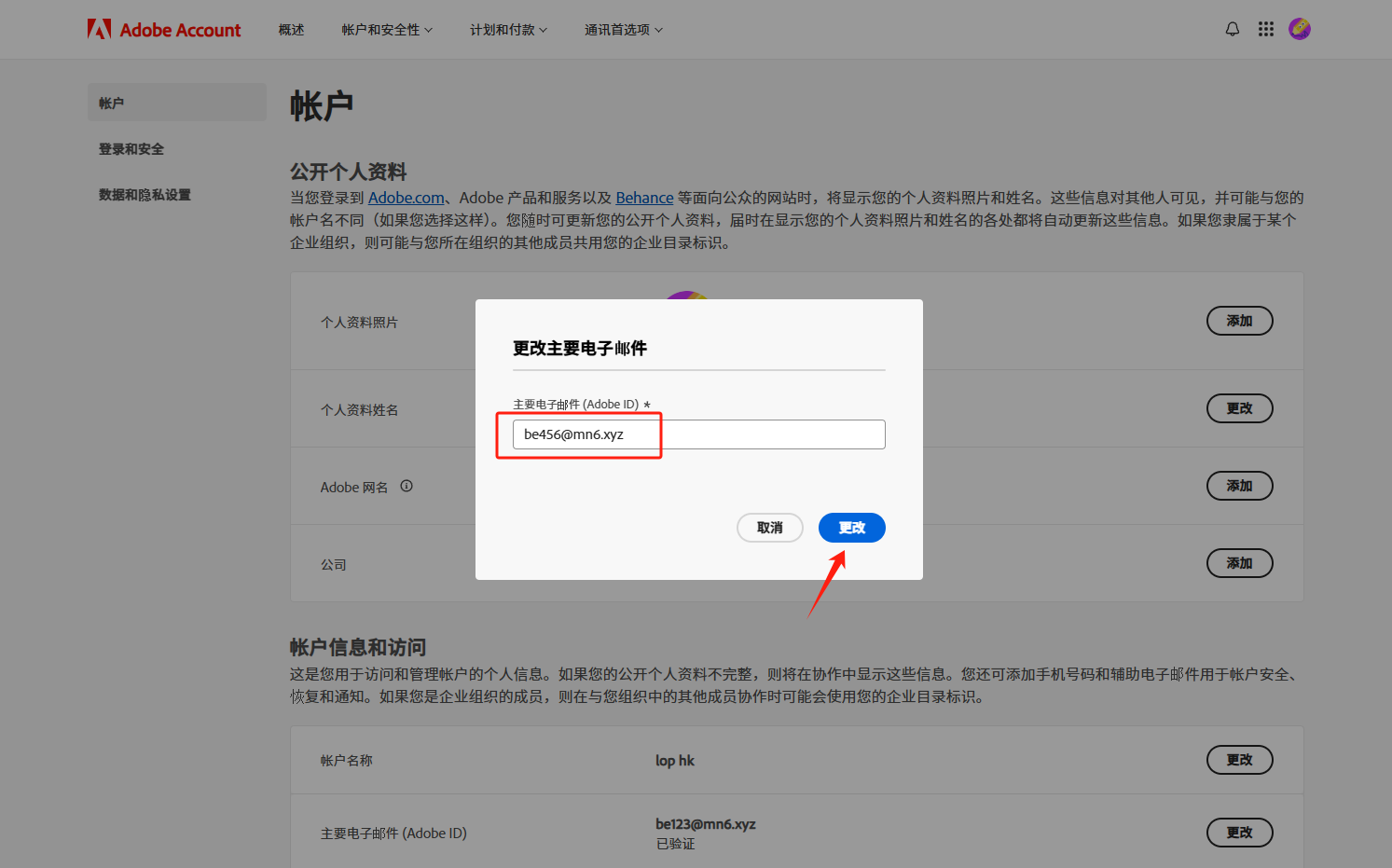Expand the 通讯首选项 dropdown menu

pyautogui.click(x=624, y=30)
